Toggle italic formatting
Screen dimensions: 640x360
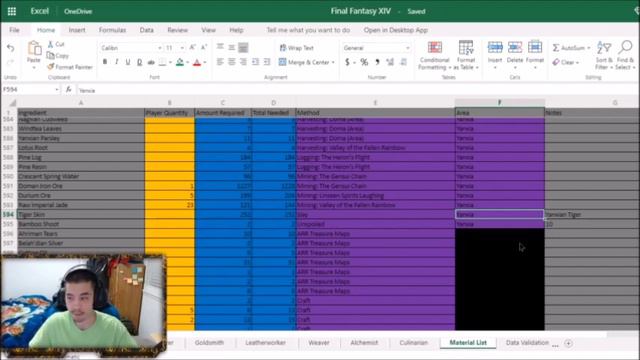coord(117,62)
